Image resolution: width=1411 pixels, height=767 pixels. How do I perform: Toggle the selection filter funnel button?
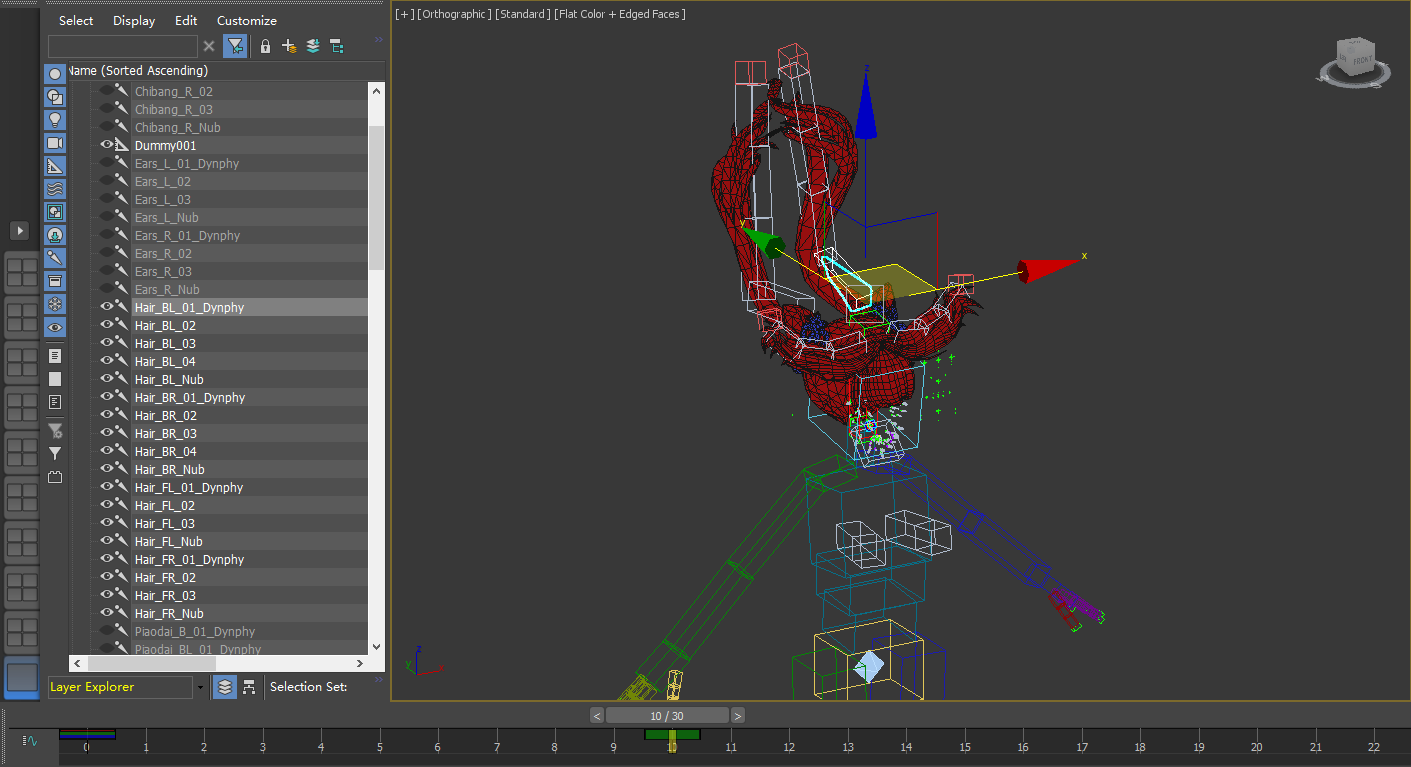[x=235, y=46]
